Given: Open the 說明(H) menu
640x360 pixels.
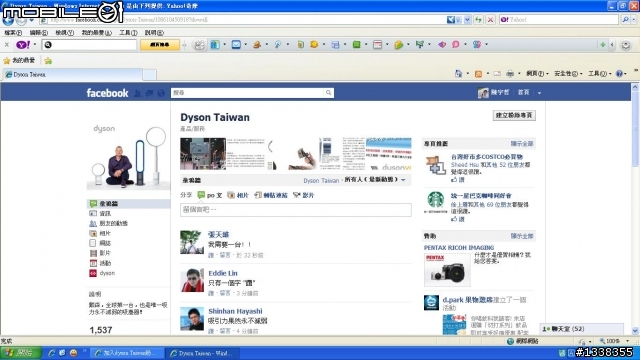Looking at the screenshot, I should 154,33.
